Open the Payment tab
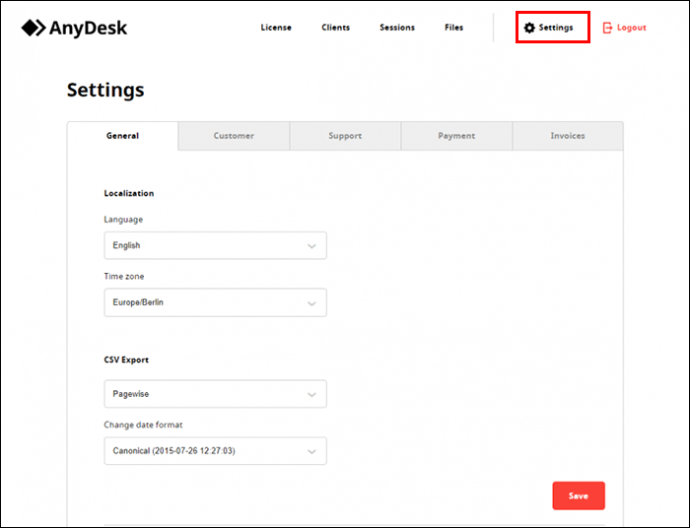 tap(456, 136)
